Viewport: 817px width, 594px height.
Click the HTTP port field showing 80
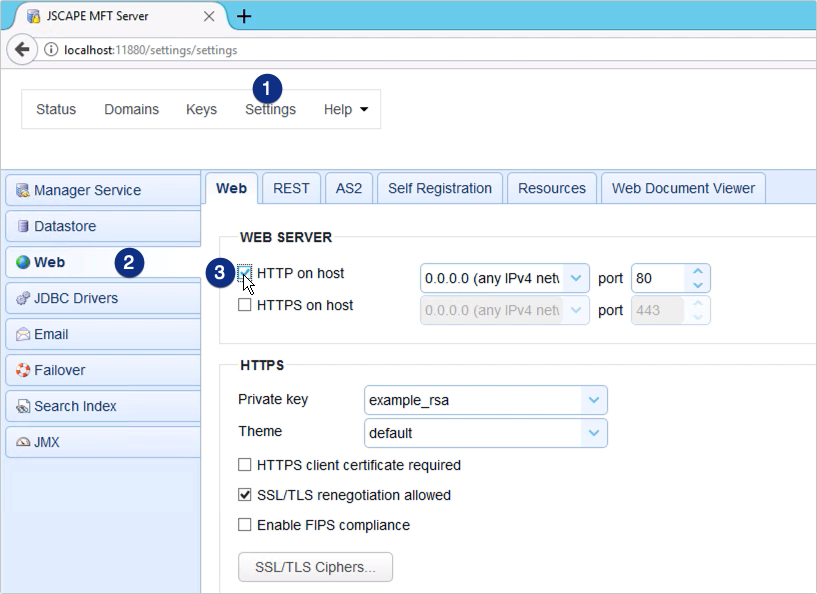659,278
